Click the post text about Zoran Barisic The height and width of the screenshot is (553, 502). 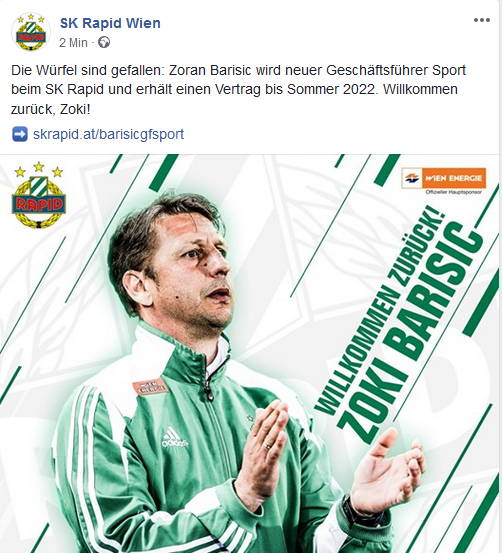238,90
